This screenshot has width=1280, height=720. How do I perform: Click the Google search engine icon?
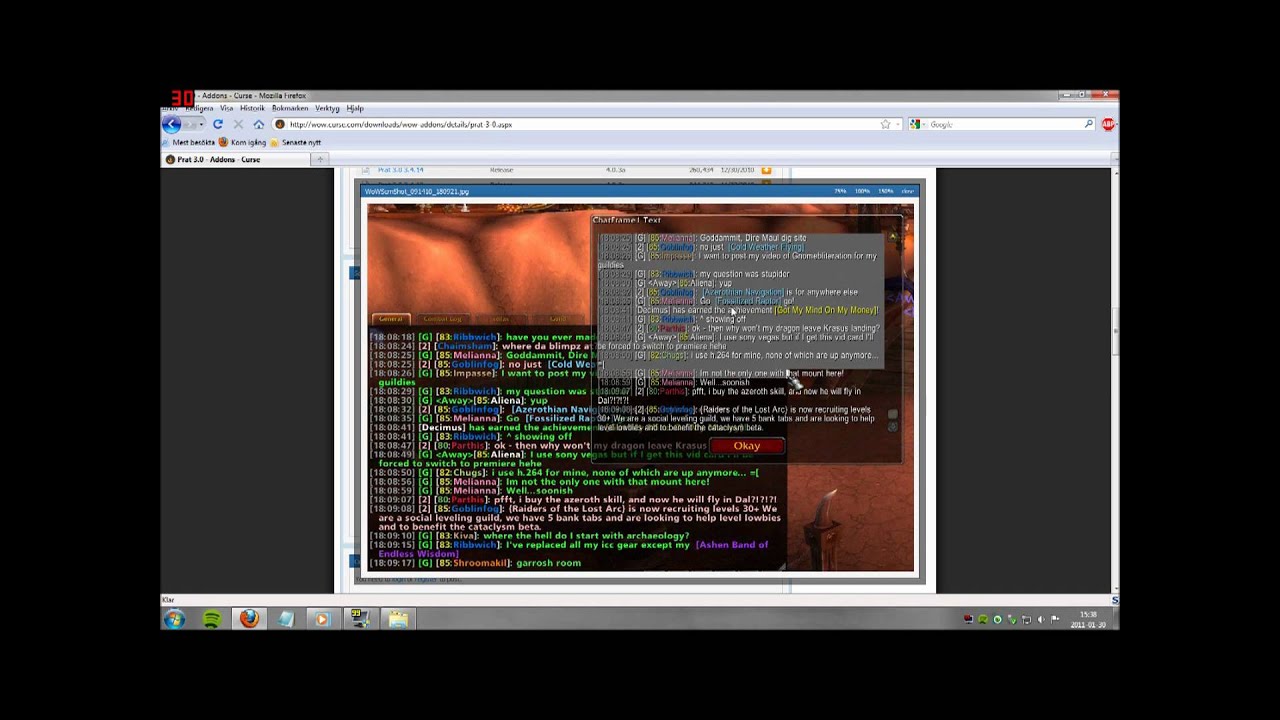(x=914, y=124)
